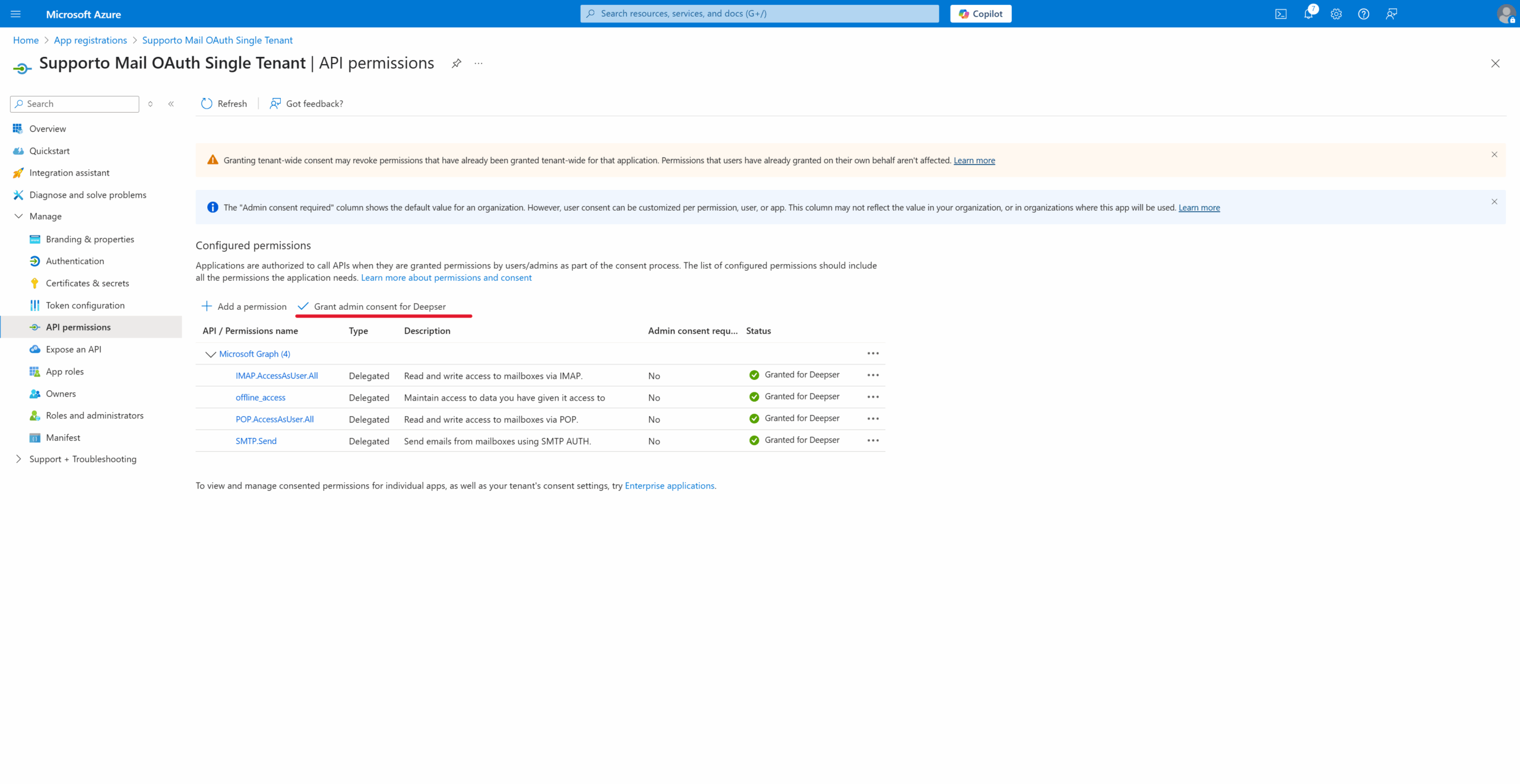Click the Microsoft Azure logo text

[83, 14]
